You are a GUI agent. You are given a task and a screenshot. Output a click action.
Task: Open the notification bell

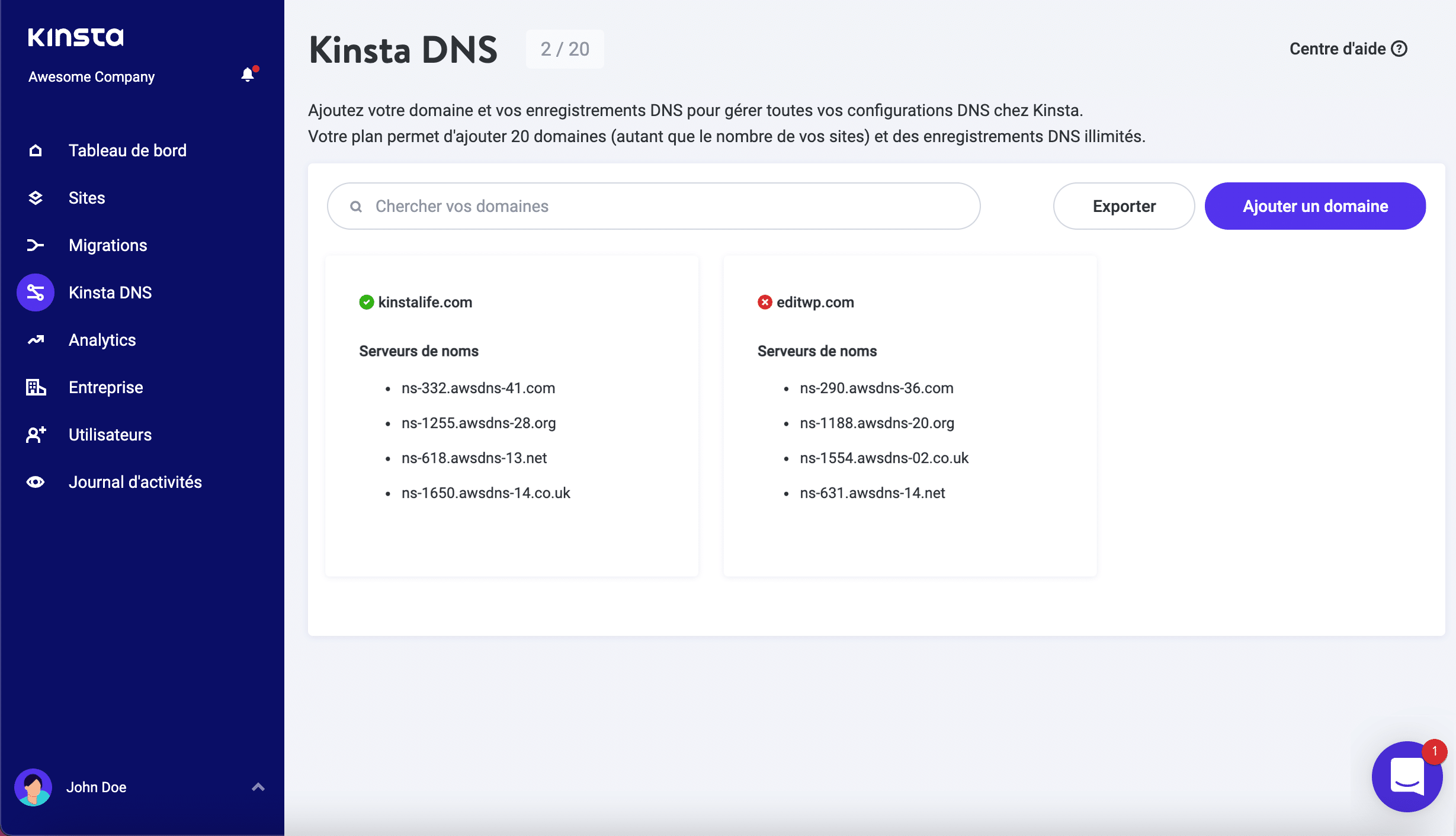click(x=248, y=75)
